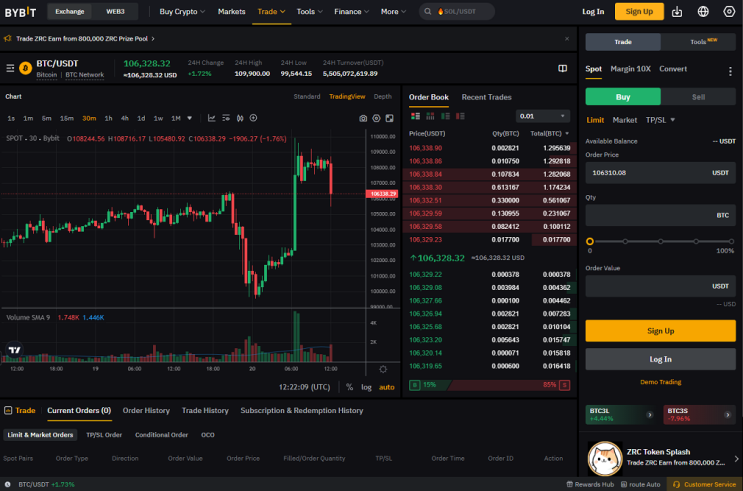Show only buy orders view icon

click(x=445, y=116)
